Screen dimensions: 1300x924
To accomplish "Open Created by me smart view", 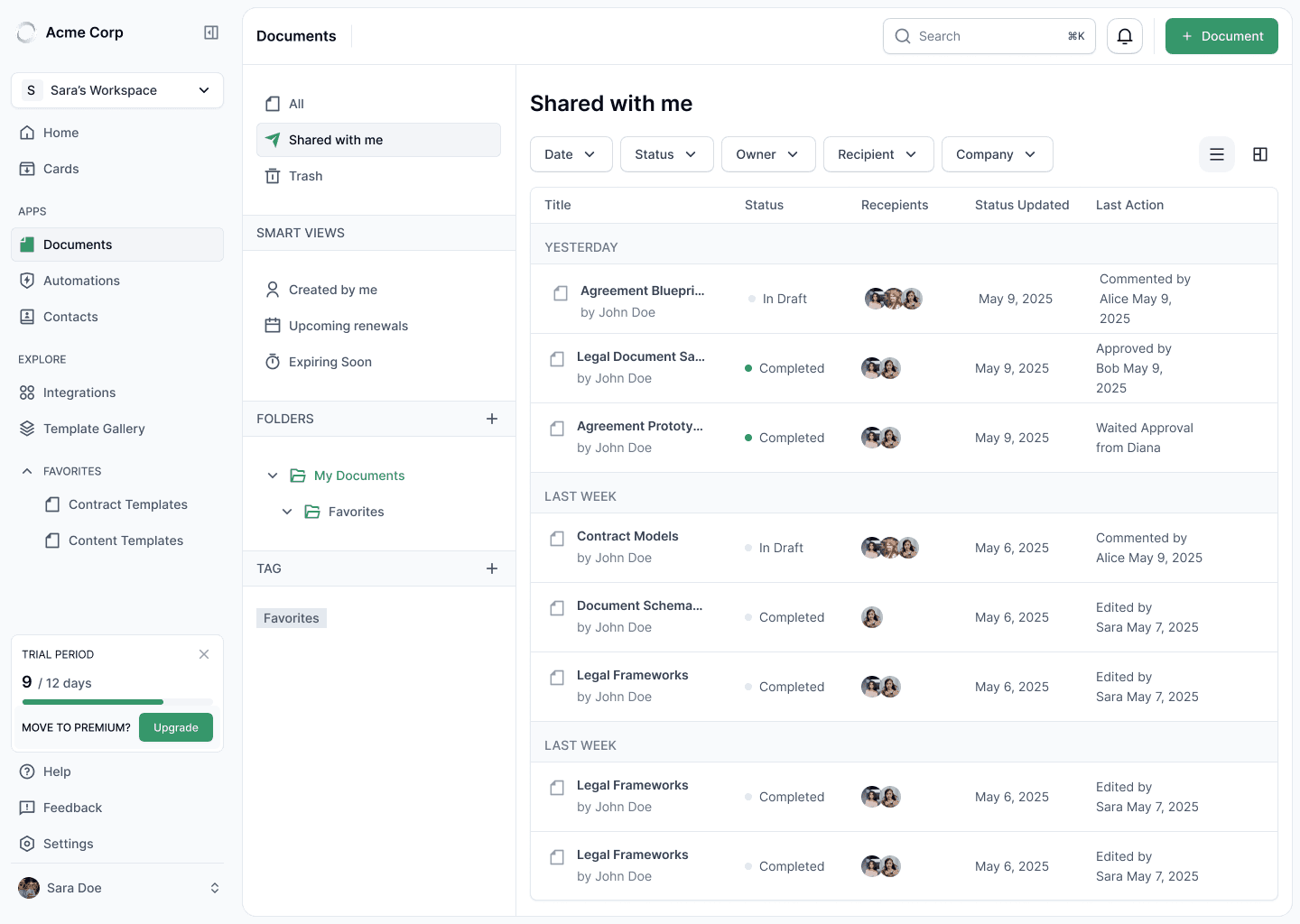I will 378,290.
